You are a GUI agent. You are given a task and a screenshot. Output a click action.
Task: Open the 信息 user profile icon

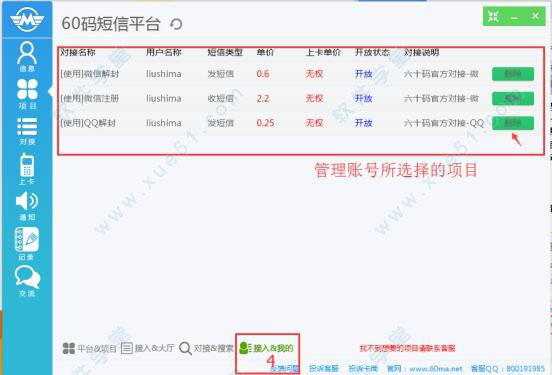click(27, 56)
